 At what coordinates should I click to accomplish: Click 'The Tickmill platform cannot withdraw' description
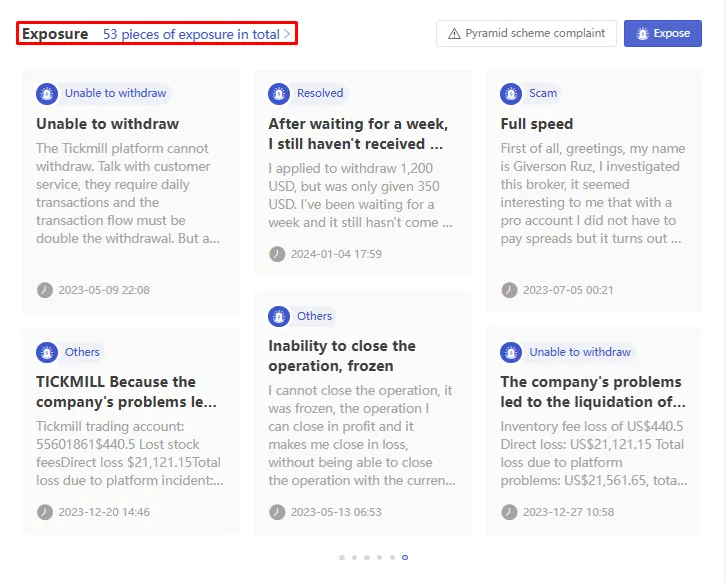[x=128, y=194]
